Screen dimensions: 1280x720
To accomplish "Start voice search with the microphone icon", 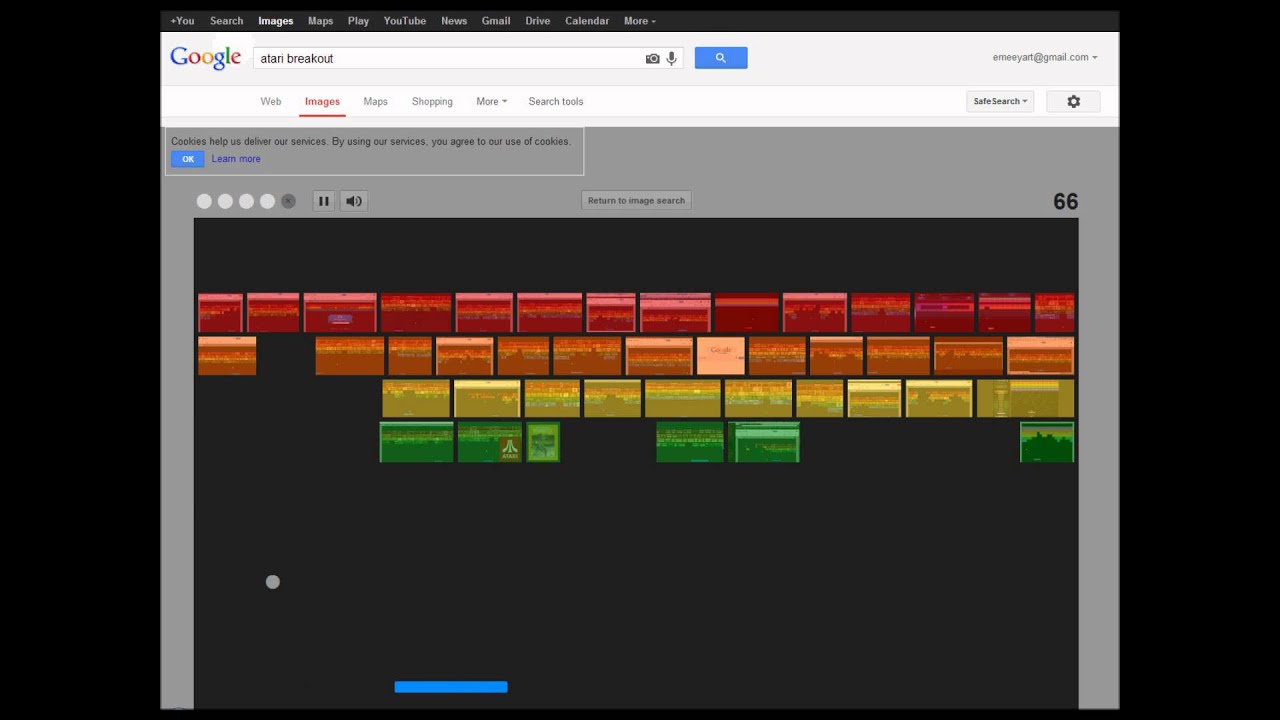I will [x=672, y=59].
